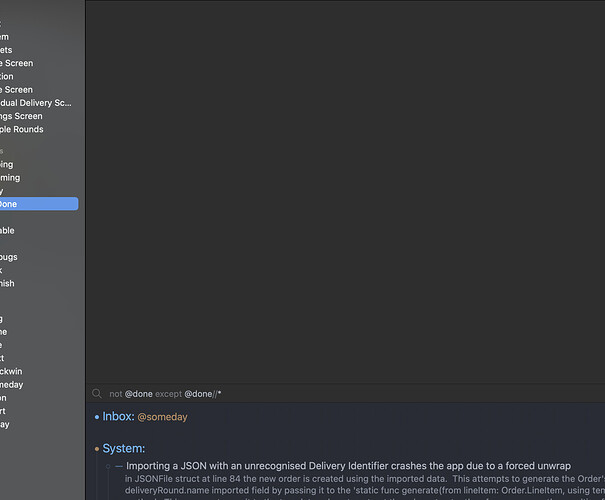Click the search magnifier icon
The image size is (605, 500).
96,394
